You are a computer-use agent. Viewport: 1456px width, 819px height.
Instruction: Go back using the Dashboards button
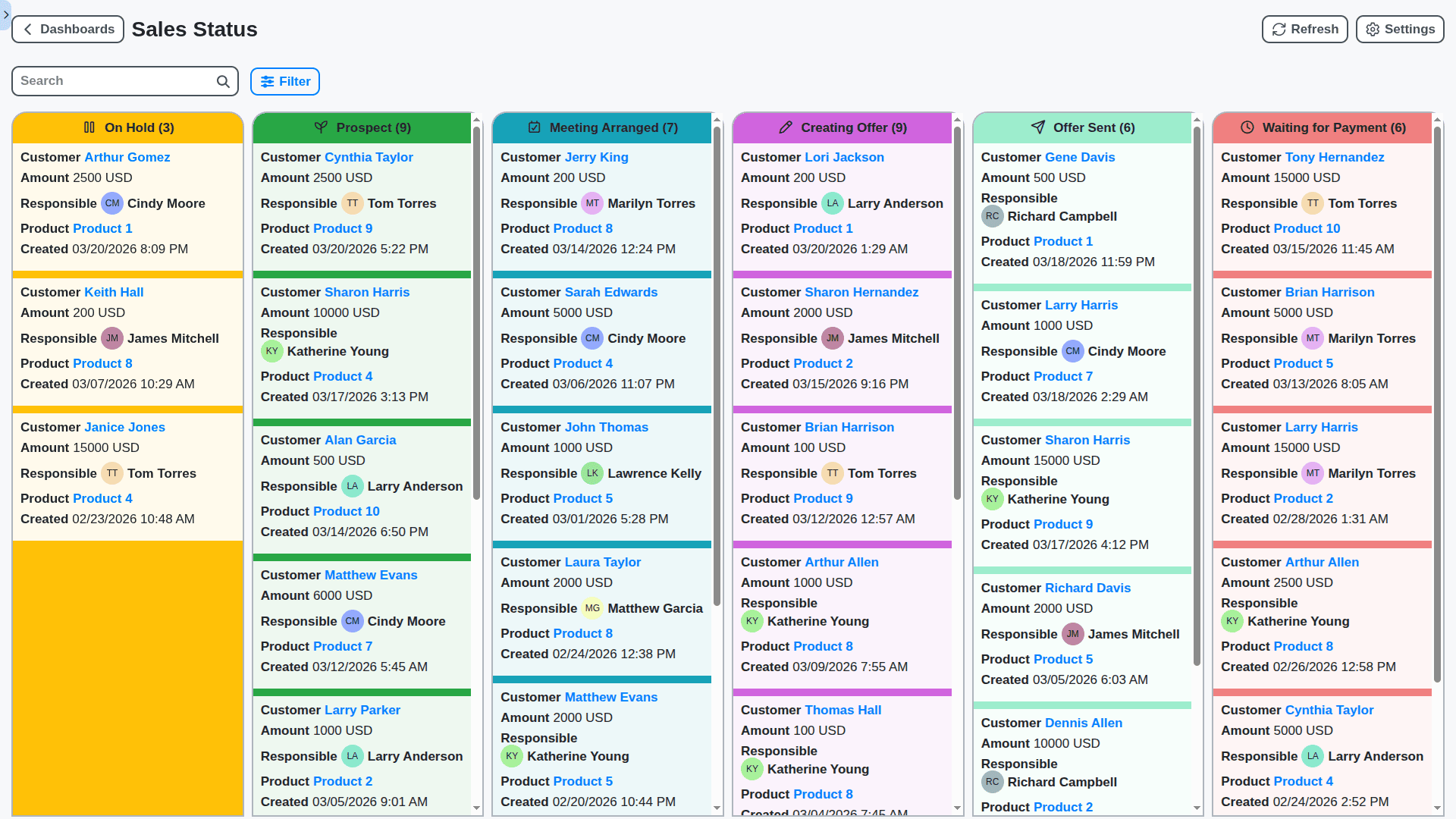click(67, 29)
